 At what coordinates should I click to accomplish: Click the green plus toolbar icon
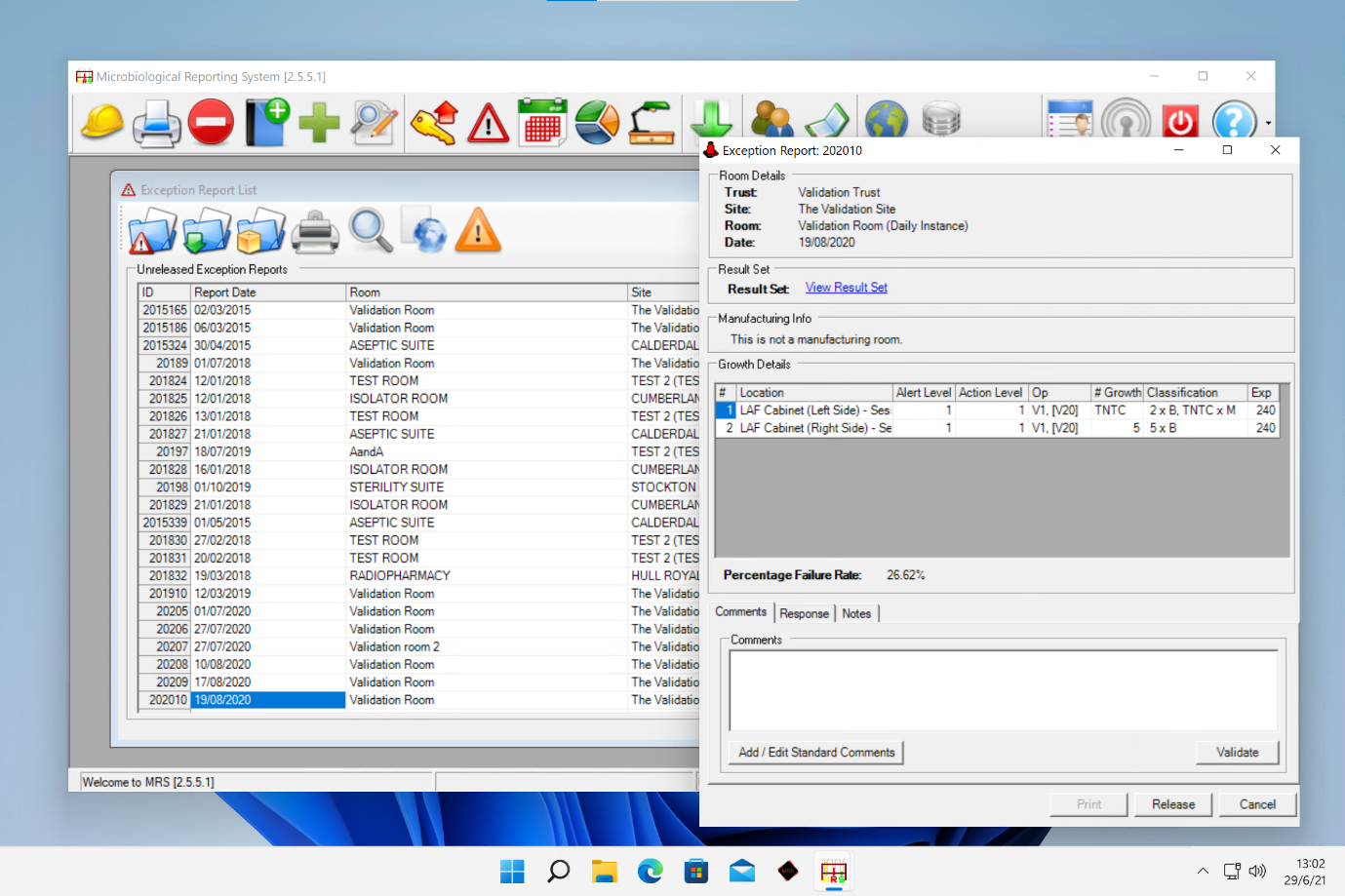click(319, 123)
